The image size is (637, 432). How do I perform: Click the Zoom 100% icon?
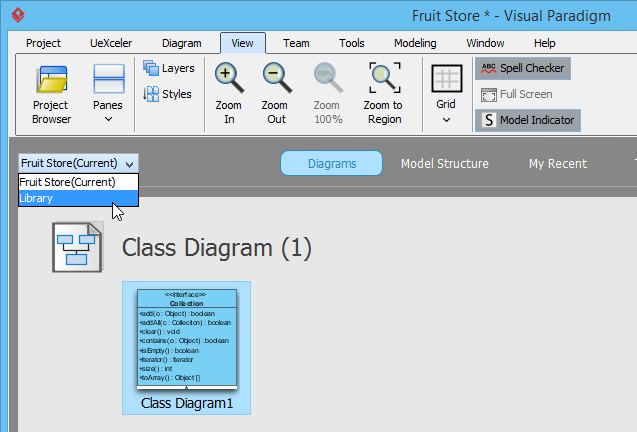[x=328, y=78]
